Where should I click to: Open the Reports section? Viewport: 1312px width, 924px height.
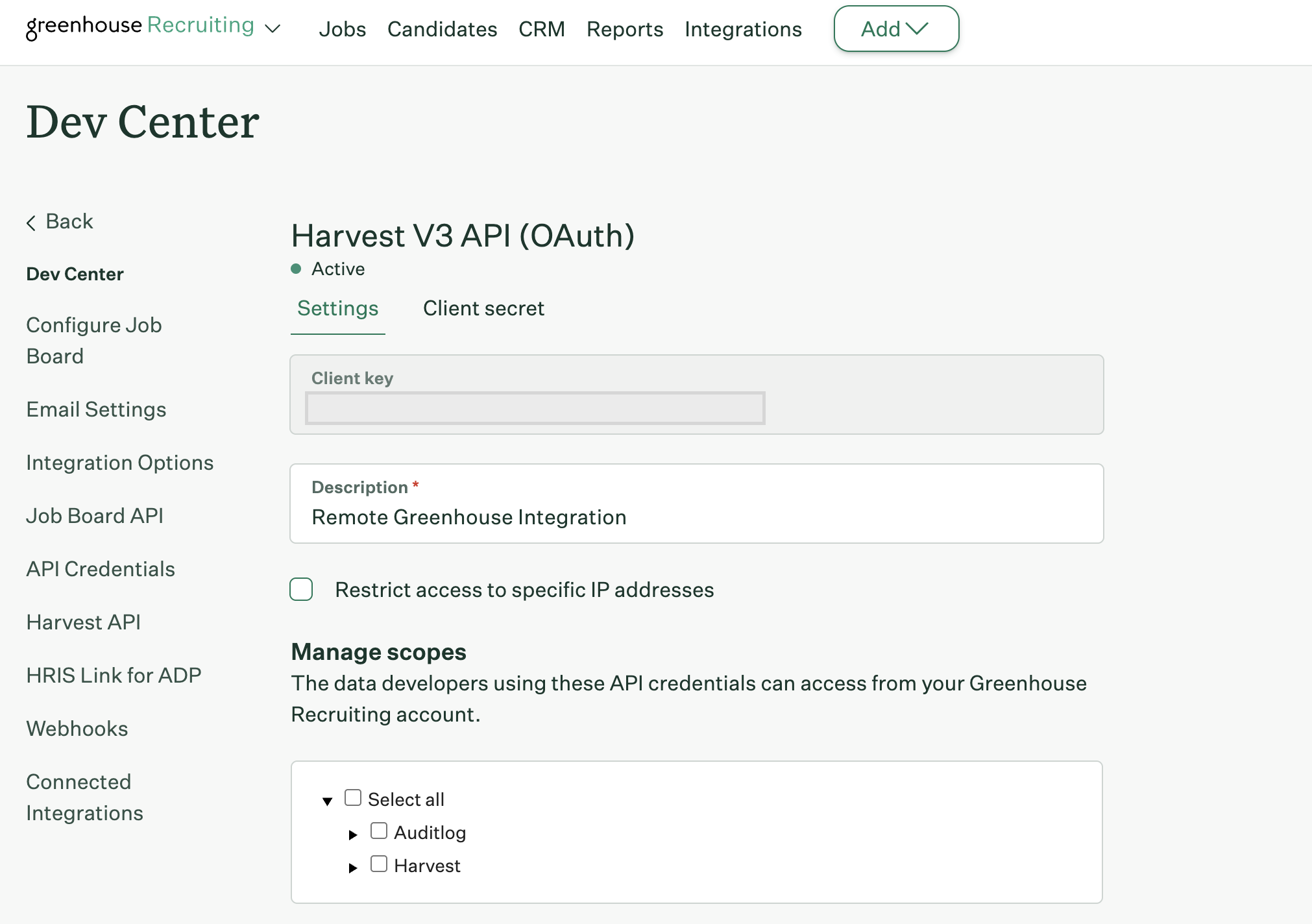tap(625, 29)
